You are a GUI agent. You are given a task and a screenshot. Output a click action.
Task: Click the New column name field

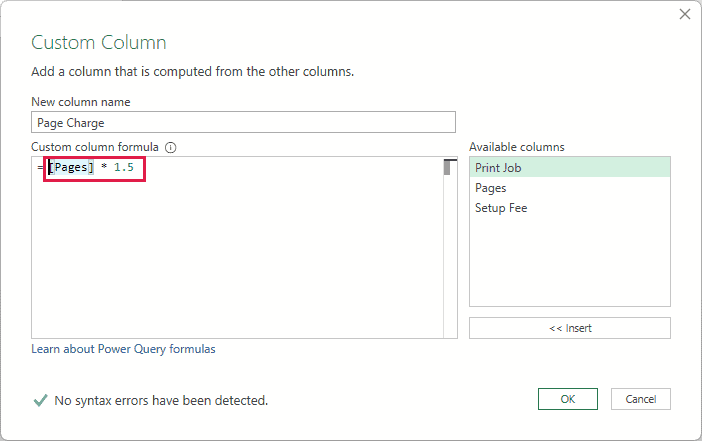pos(244,122)
